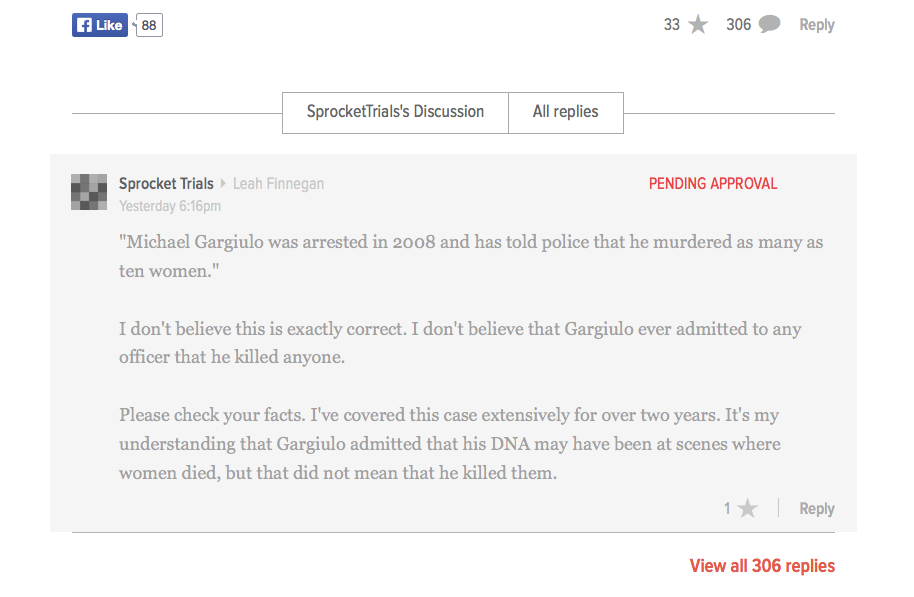Click the Yesterday 6:16pm timestamp
Viewport: 914px width, 597px height.
click(x=170, y=206)
